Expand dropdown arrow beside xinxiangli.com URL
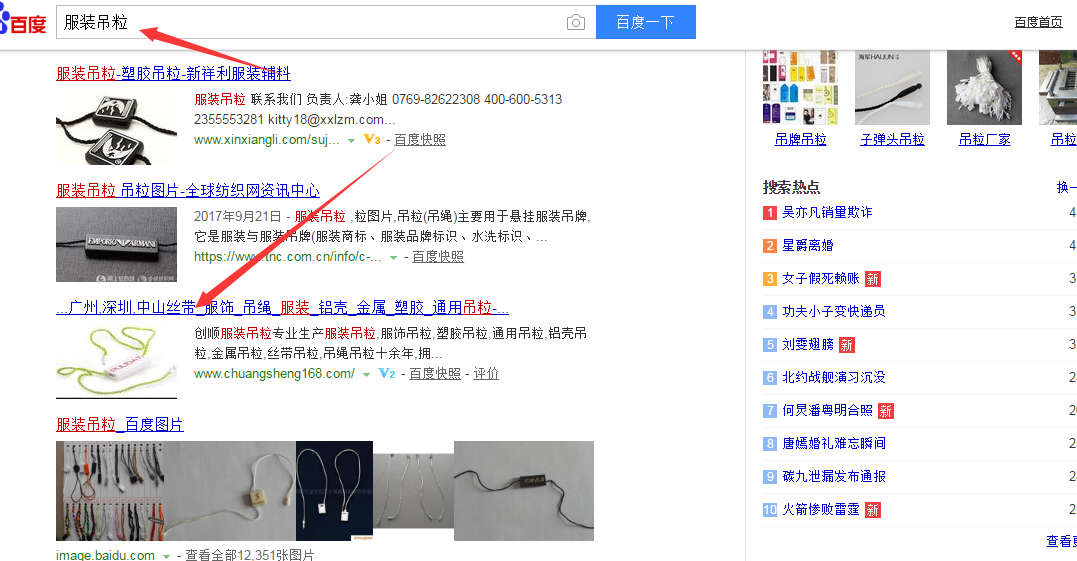 click(351, 141)
